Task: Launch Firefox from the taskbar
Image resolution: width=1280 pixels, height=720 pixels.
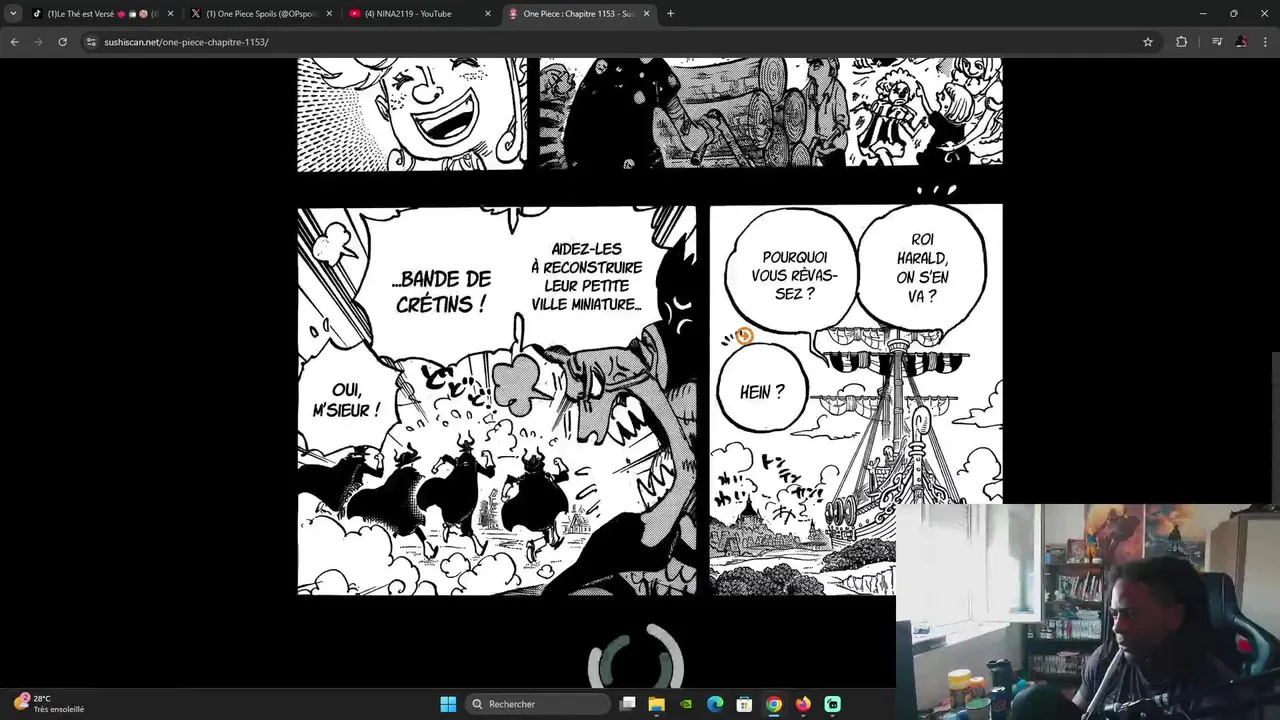Action: coord(803,704)
